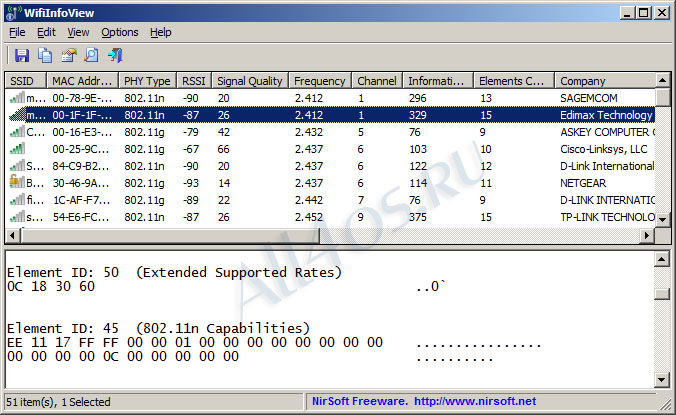Screen dimensions: 676x415
Task: Open the File menu
Action: click(17, 32)
